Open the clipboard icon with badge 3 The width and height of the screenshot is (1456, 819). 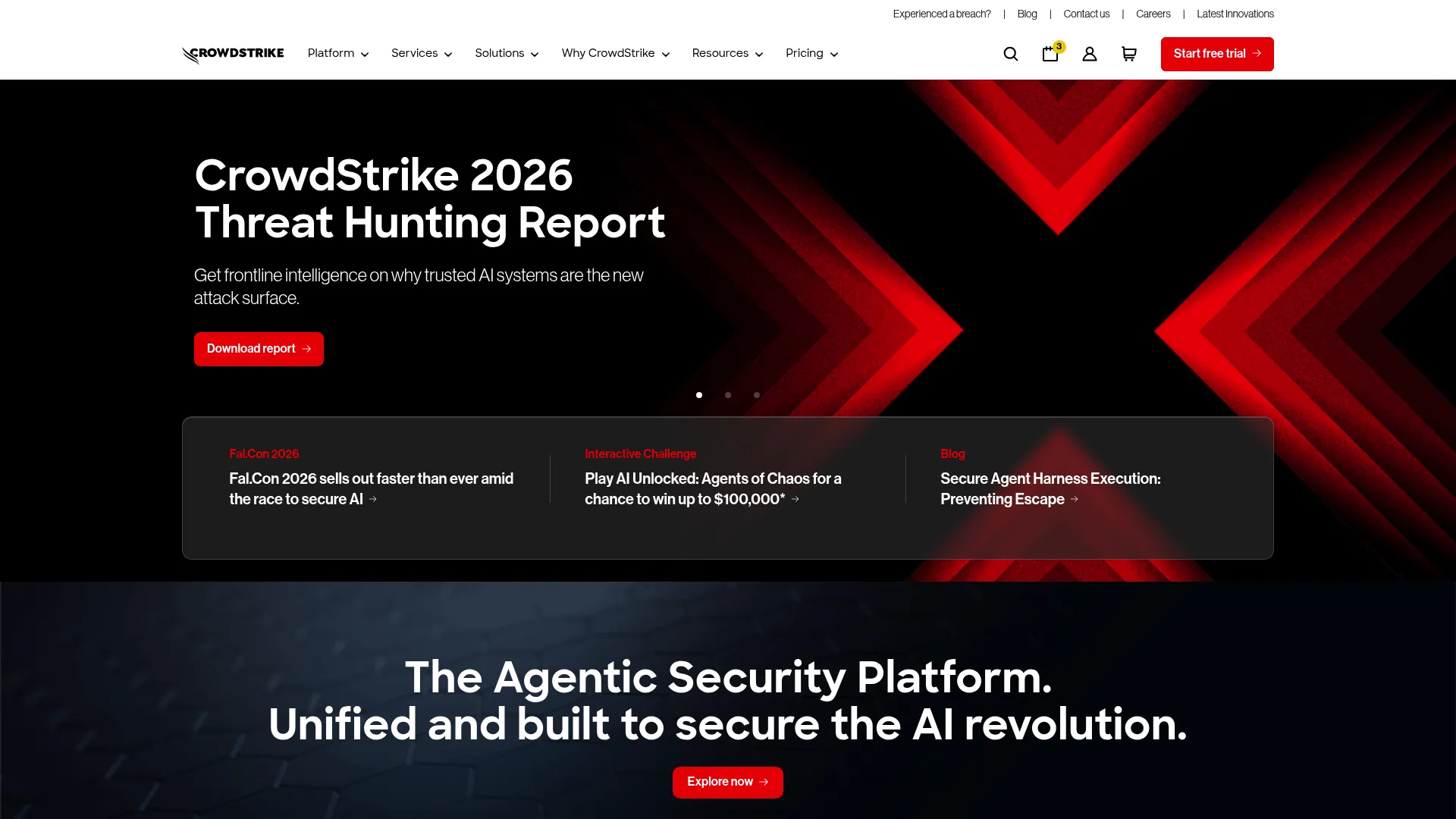pyautogui.click(x=1052, y=52)
